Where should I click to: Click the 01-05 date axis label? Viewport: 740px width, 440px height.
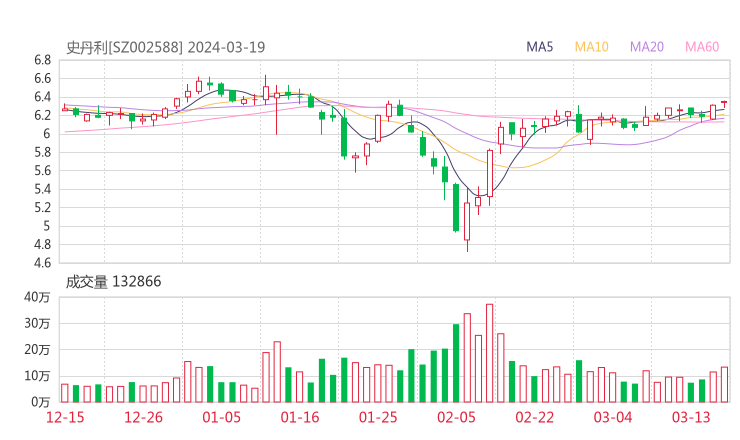point(221,417)
